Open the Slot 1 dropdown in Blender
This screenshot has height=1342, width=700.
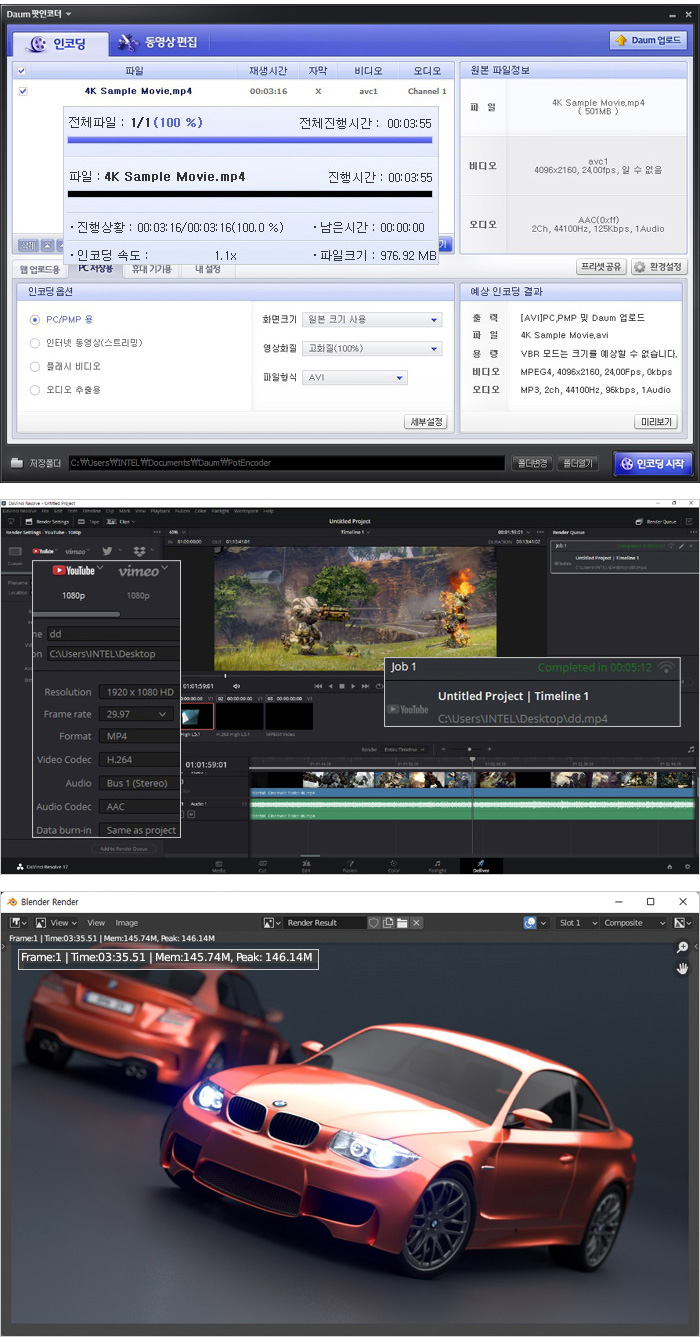click(x=579, y=923)
